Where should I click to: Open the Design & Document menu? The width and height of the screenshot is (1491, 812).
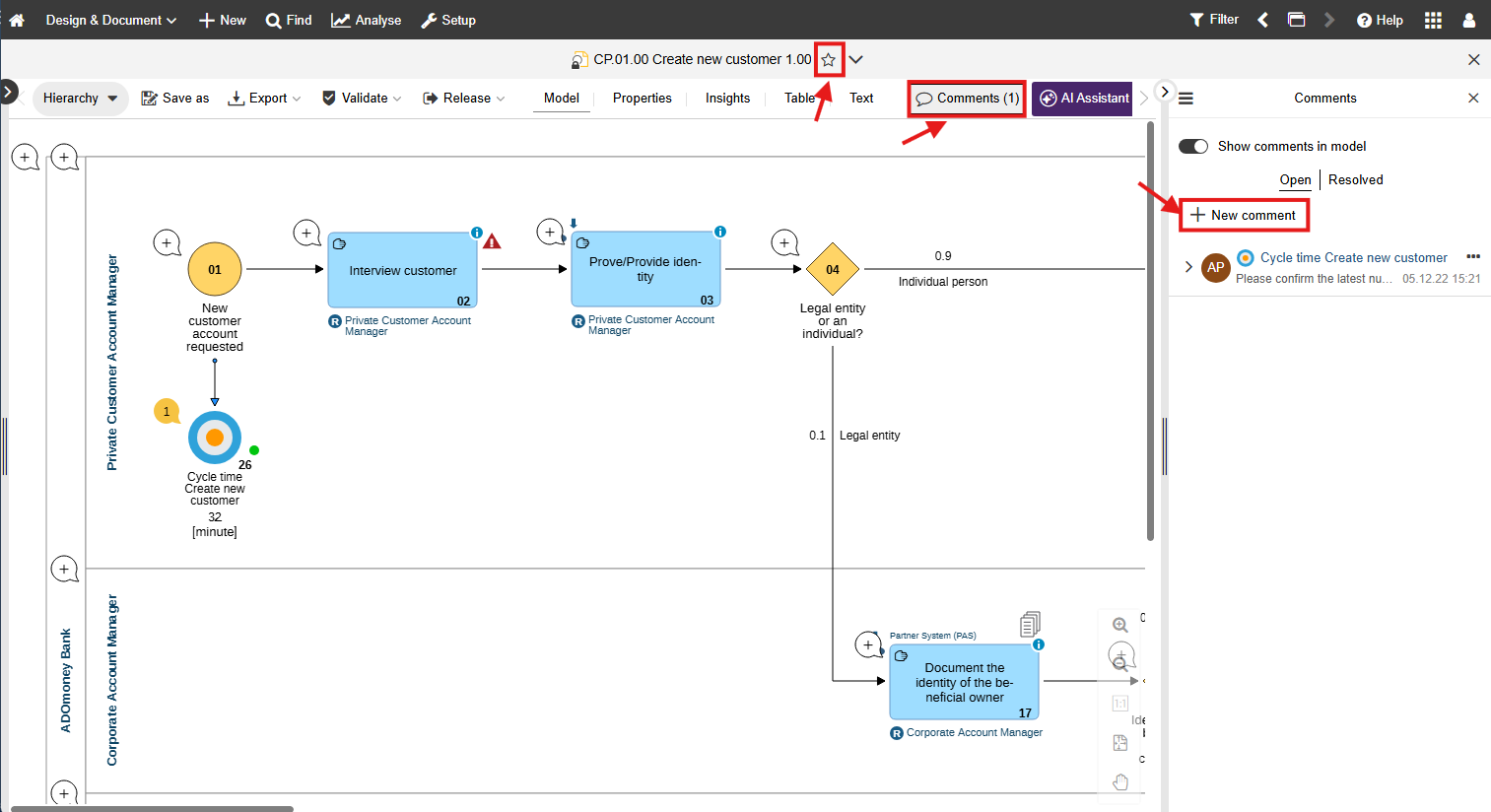[x=104, y=20]
